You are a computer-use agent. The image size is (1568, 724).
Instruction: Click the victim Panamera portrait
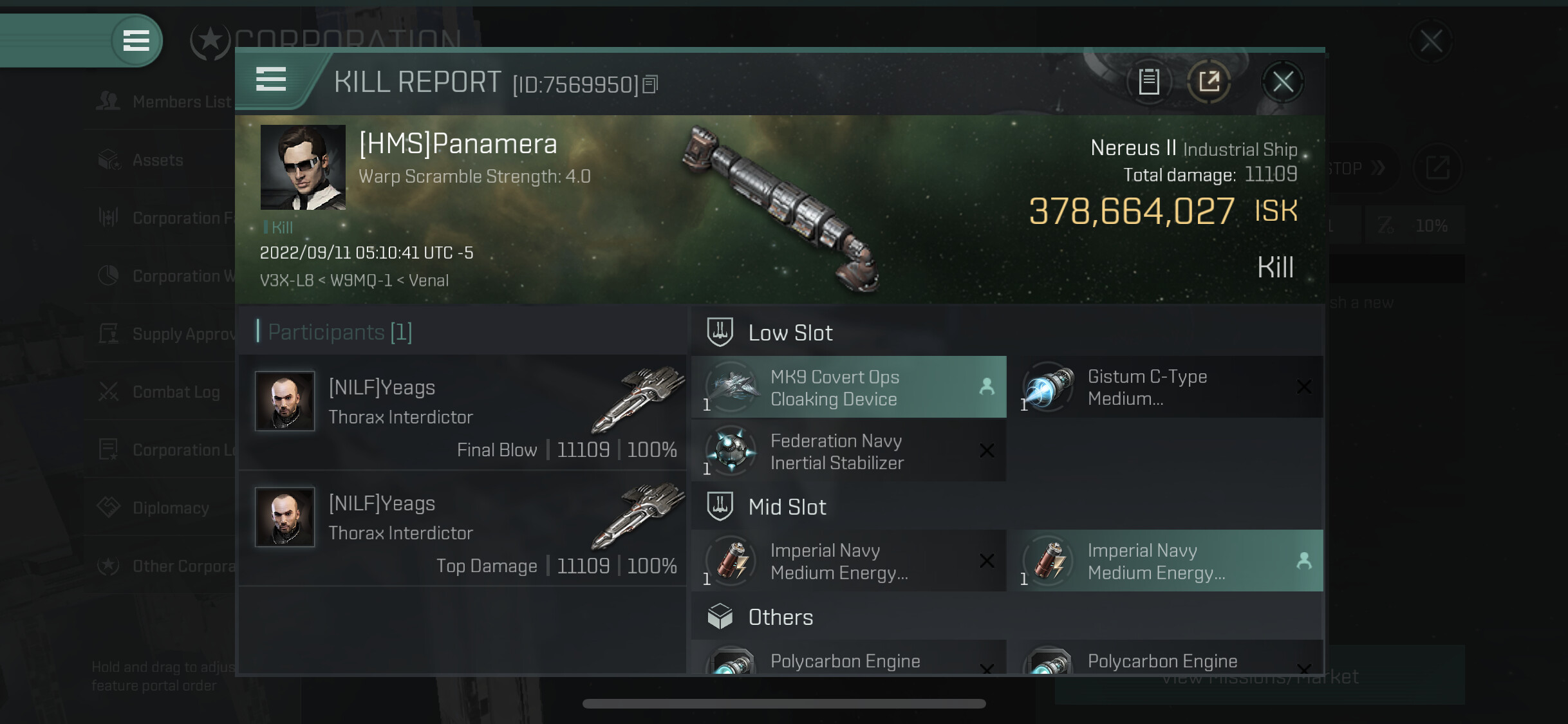tap(303, 167)
